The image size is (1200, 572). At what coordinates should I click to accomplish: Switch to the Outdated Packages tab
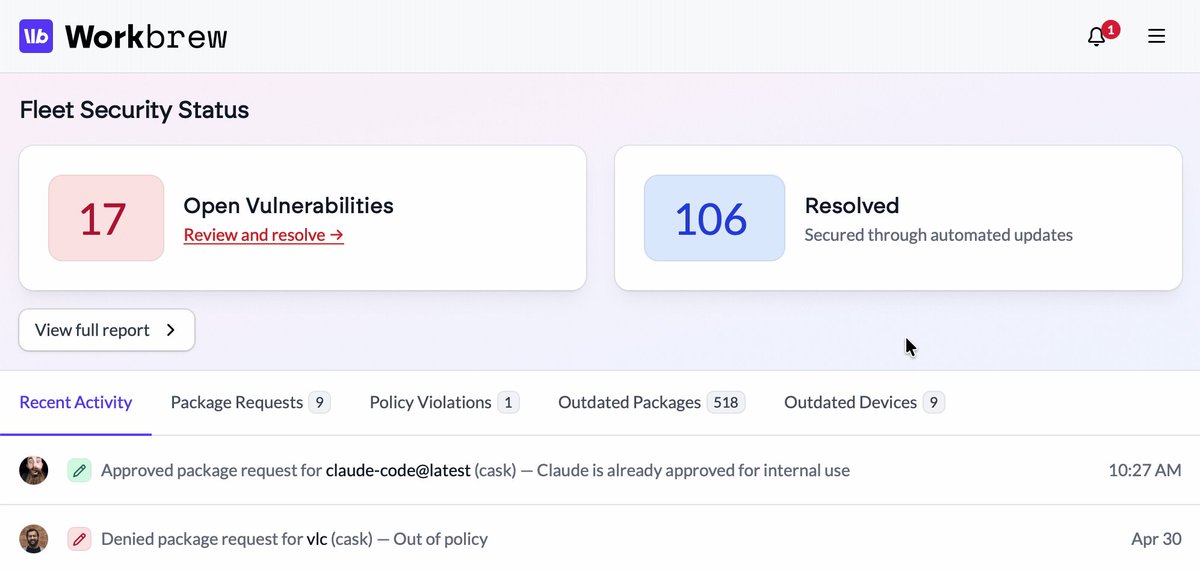pyautogui.click(x=651, y=402)
